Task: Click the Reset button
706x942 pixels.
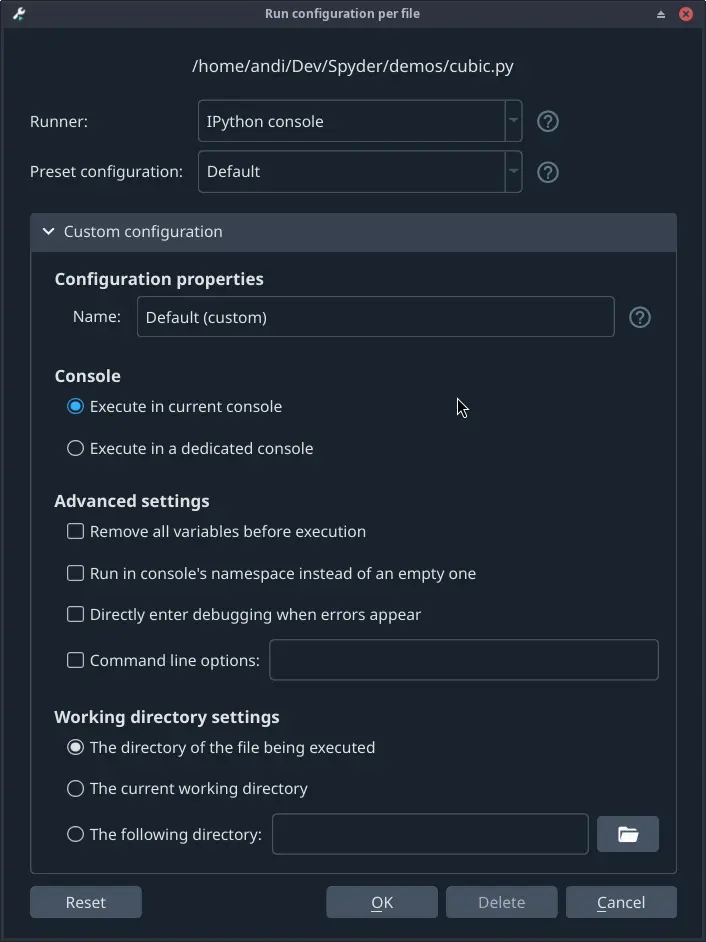Action: coord(85,902)
